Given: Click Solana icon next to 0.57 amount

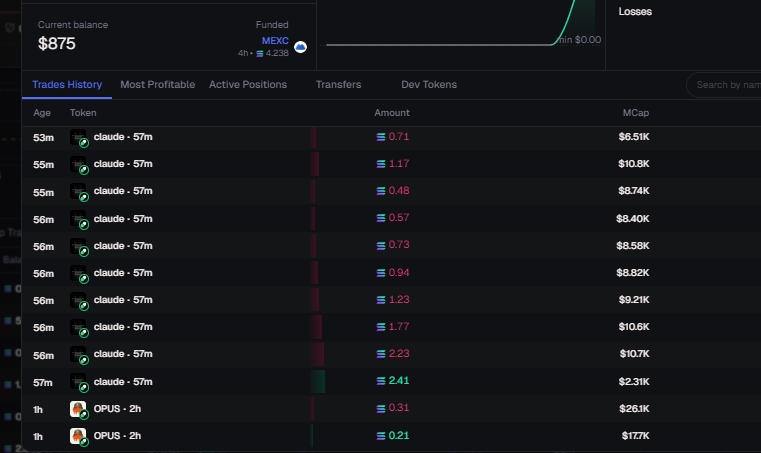Looking at the screenshot, I should click(381, 218).
